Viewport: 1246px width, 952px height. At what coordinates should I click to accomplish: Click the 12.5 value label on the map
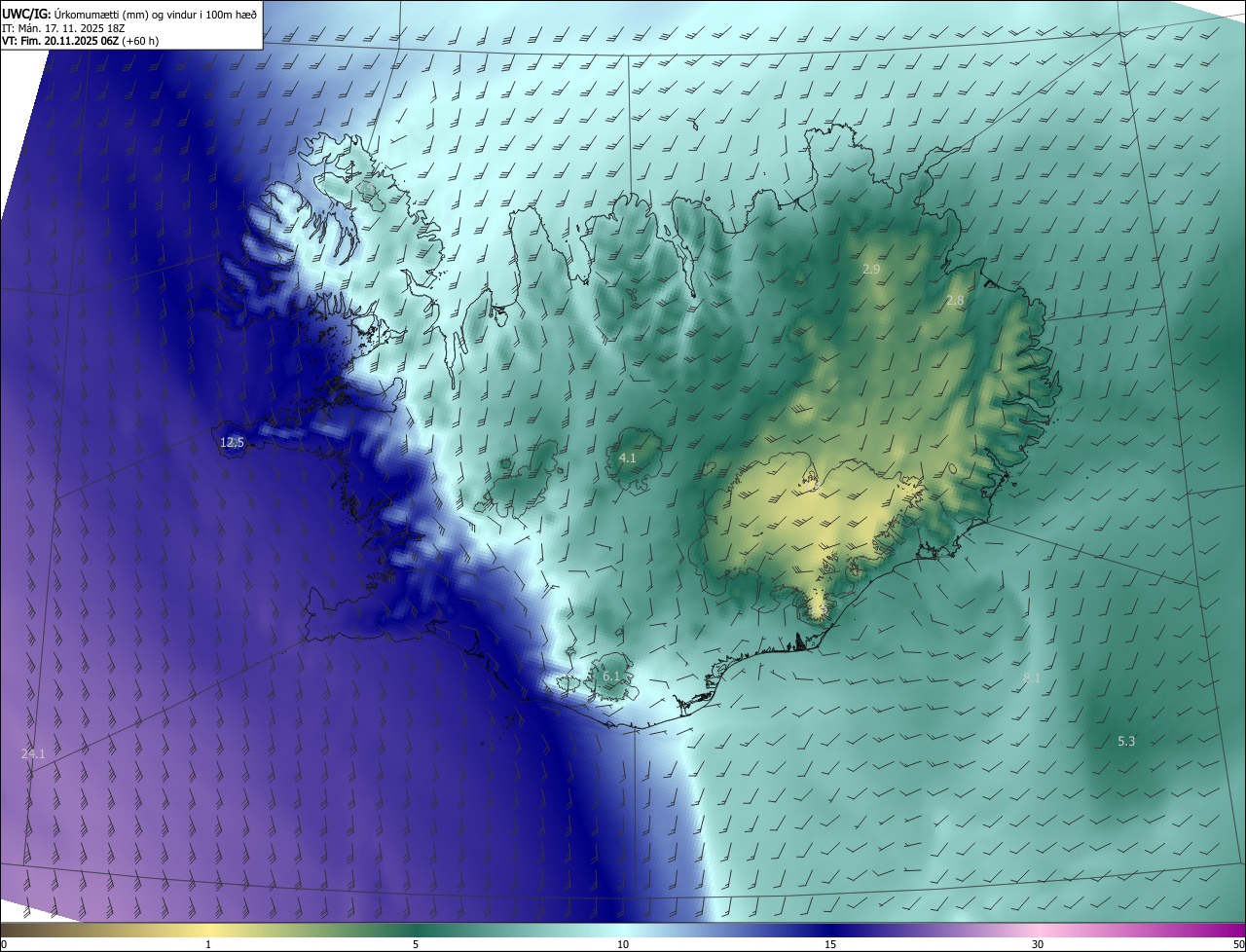[x=232, y=442]
